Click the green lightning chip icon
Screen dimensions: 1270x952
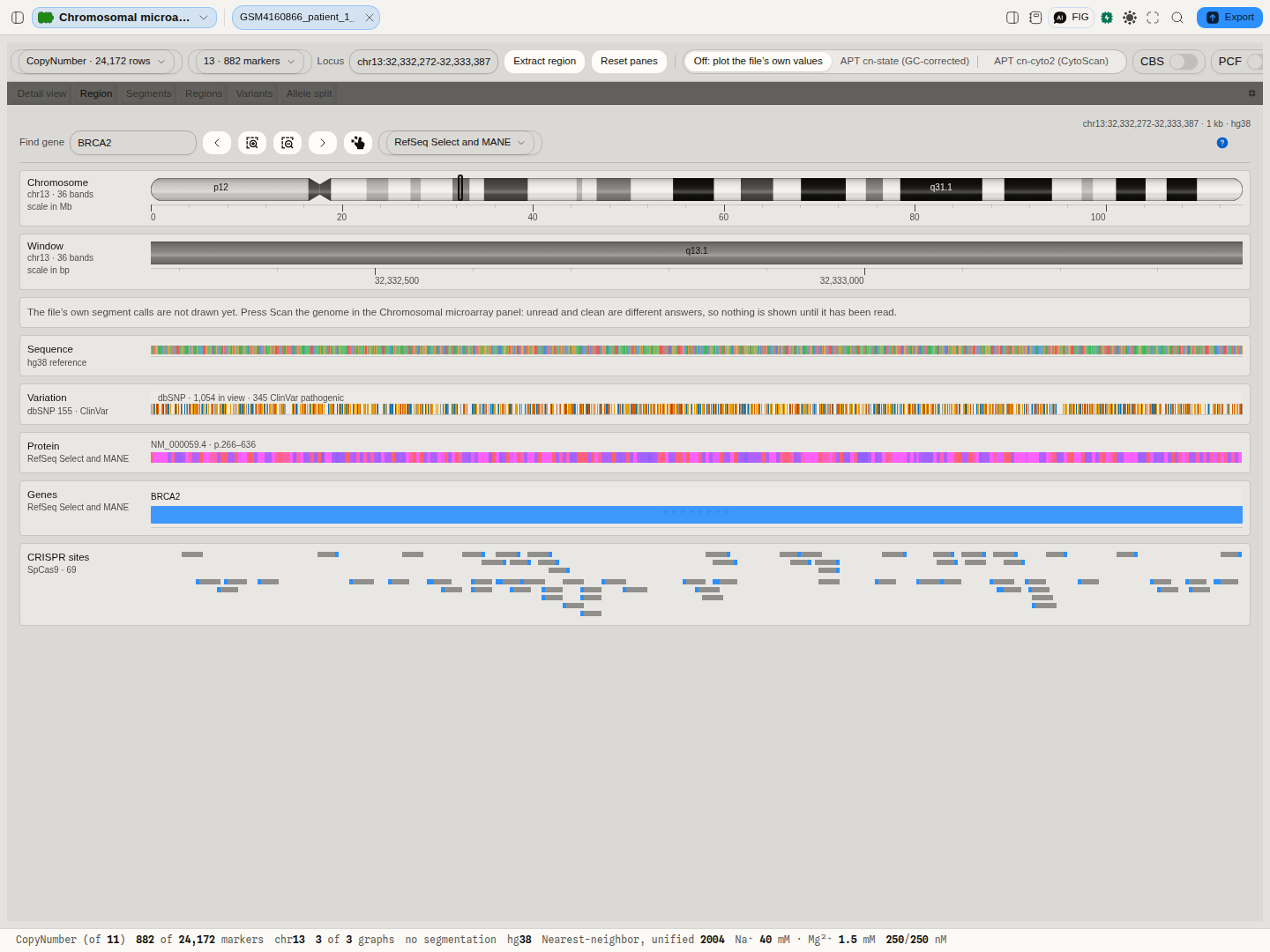coord(1107,18)
